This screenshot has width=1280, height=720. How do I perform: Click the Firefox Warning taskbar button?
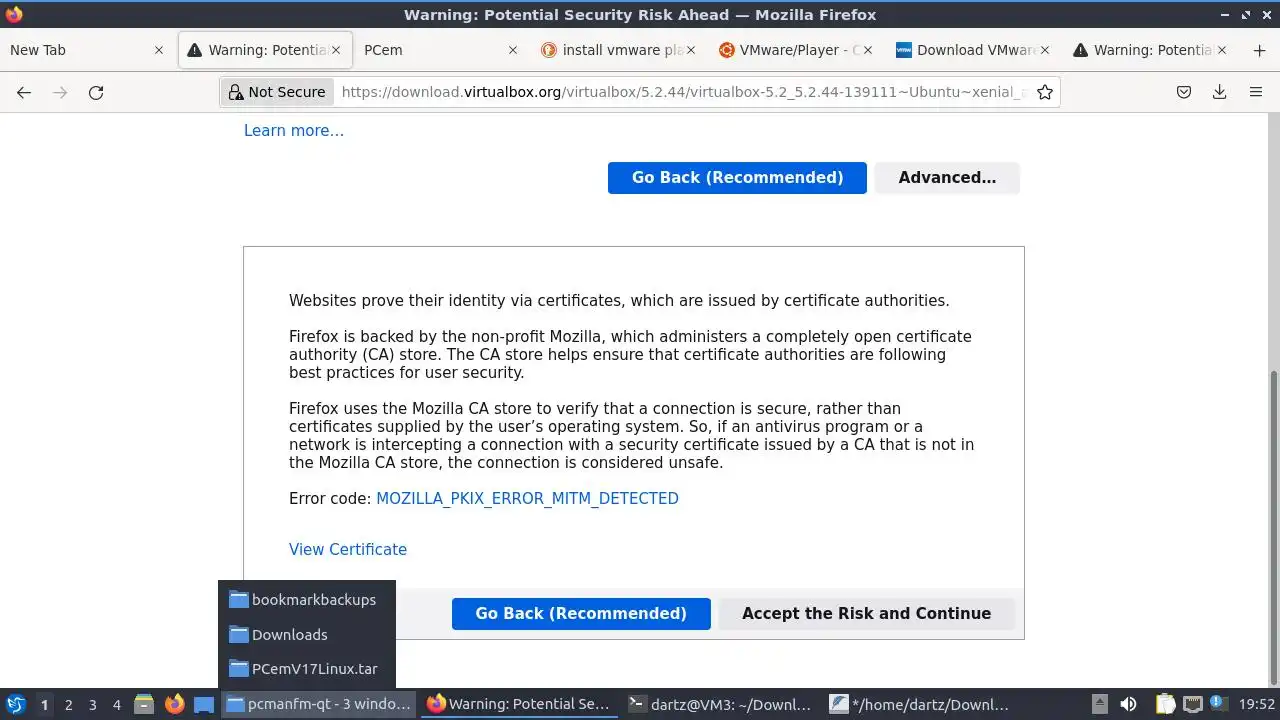click(x=519, y=704)
